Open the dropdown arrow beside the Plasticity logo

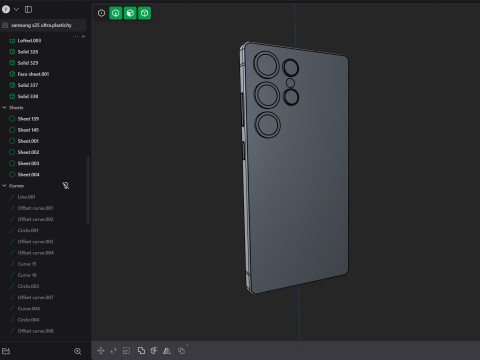pyautogui.click(x=16, y=9)
